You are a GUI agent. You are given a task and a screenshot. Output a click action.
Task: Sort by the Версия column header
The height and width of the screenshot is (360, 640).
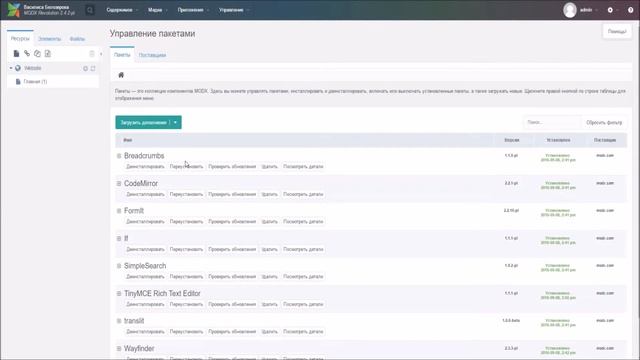512,140
